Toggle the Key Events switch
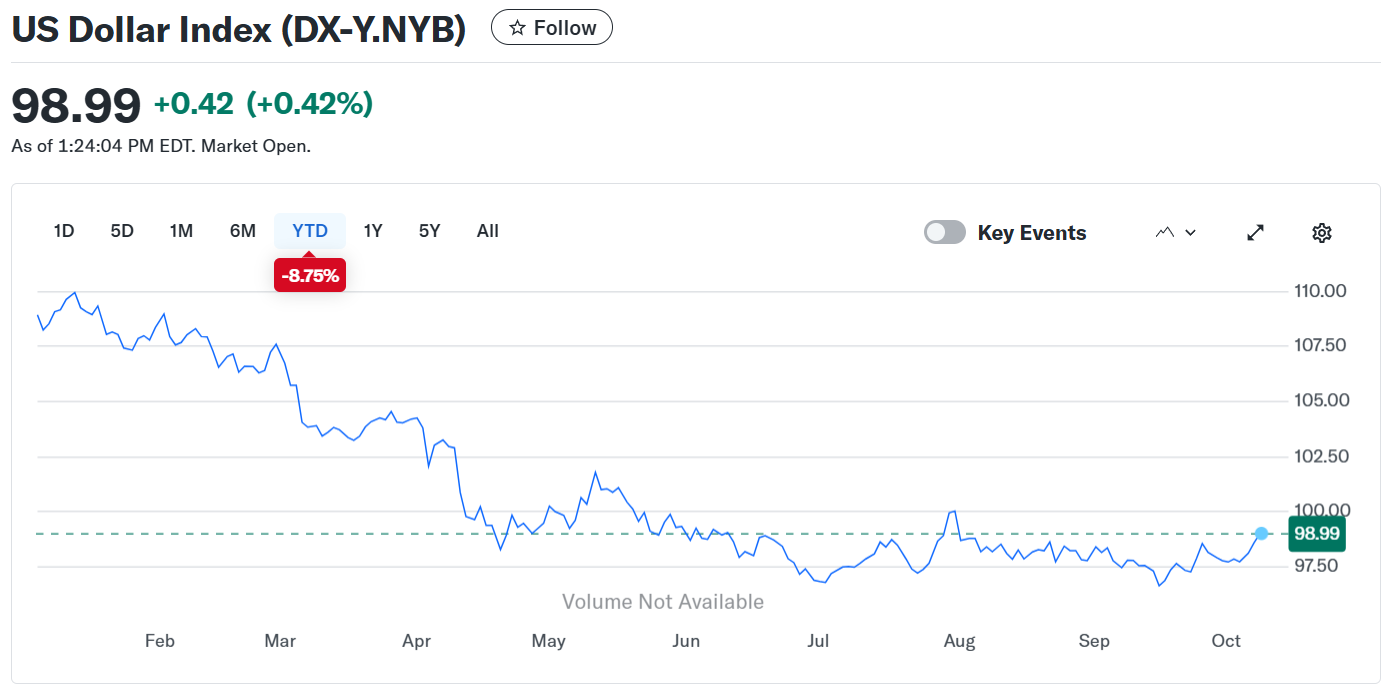This screenshot has height=689, width=1389. coord(945,233)
